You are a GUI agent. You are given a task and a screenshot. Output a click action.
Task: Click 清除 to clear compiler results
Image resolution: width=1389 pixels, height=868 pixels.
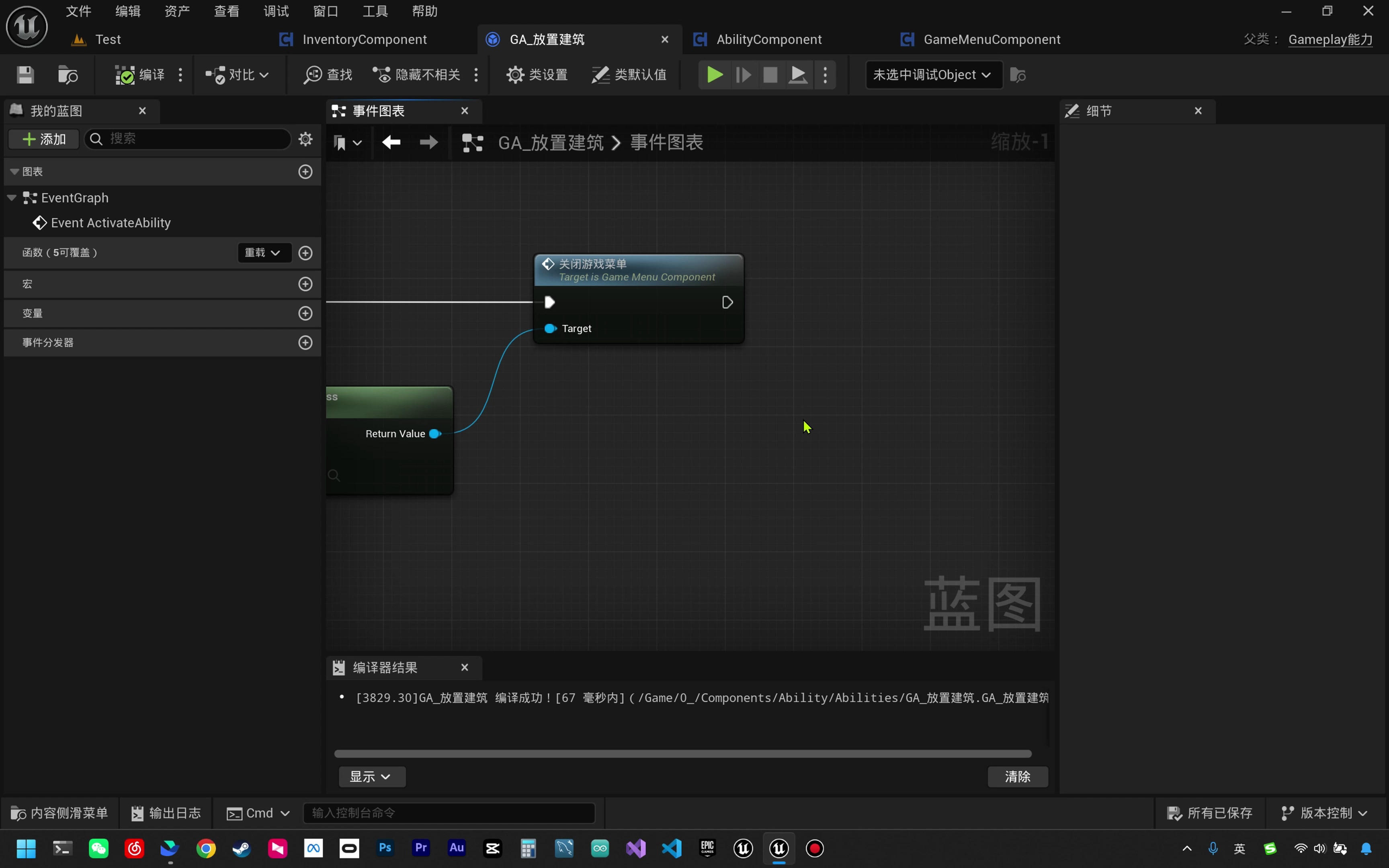[x=1018, y=776]
